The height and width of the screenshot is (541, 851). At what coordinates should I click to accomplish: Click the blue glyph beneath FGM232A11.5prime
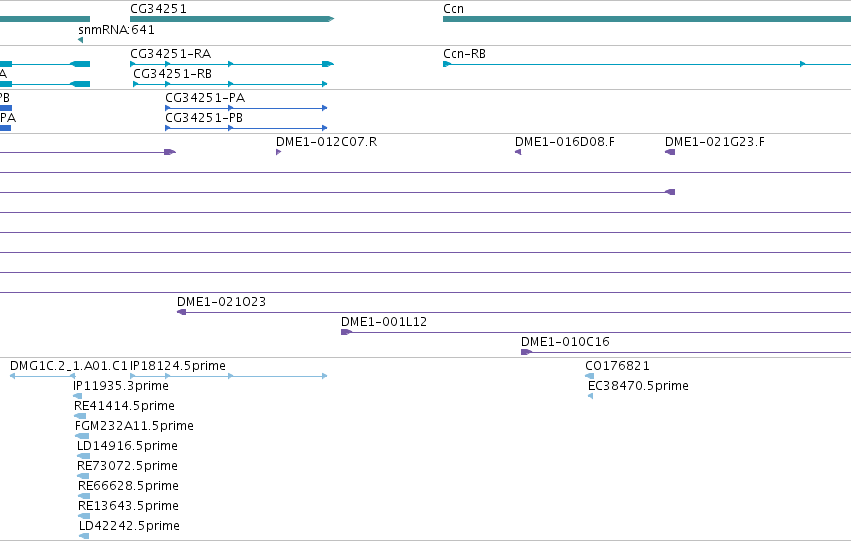point(82,436)
